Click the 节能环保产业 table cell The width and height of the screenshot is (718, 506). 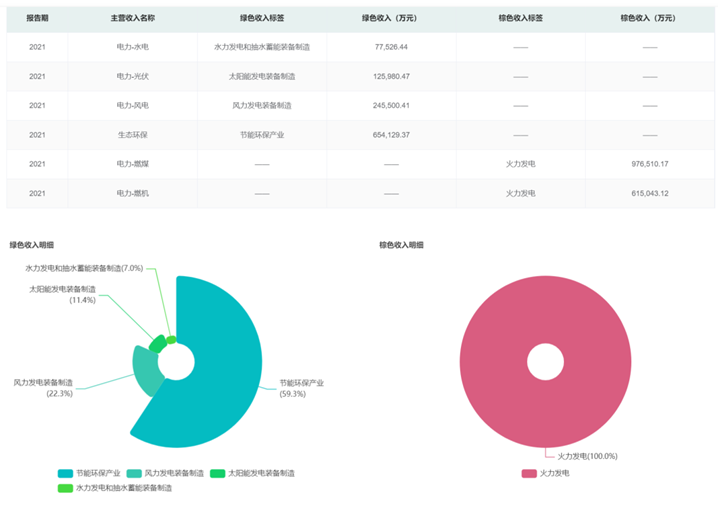(262, 135)
